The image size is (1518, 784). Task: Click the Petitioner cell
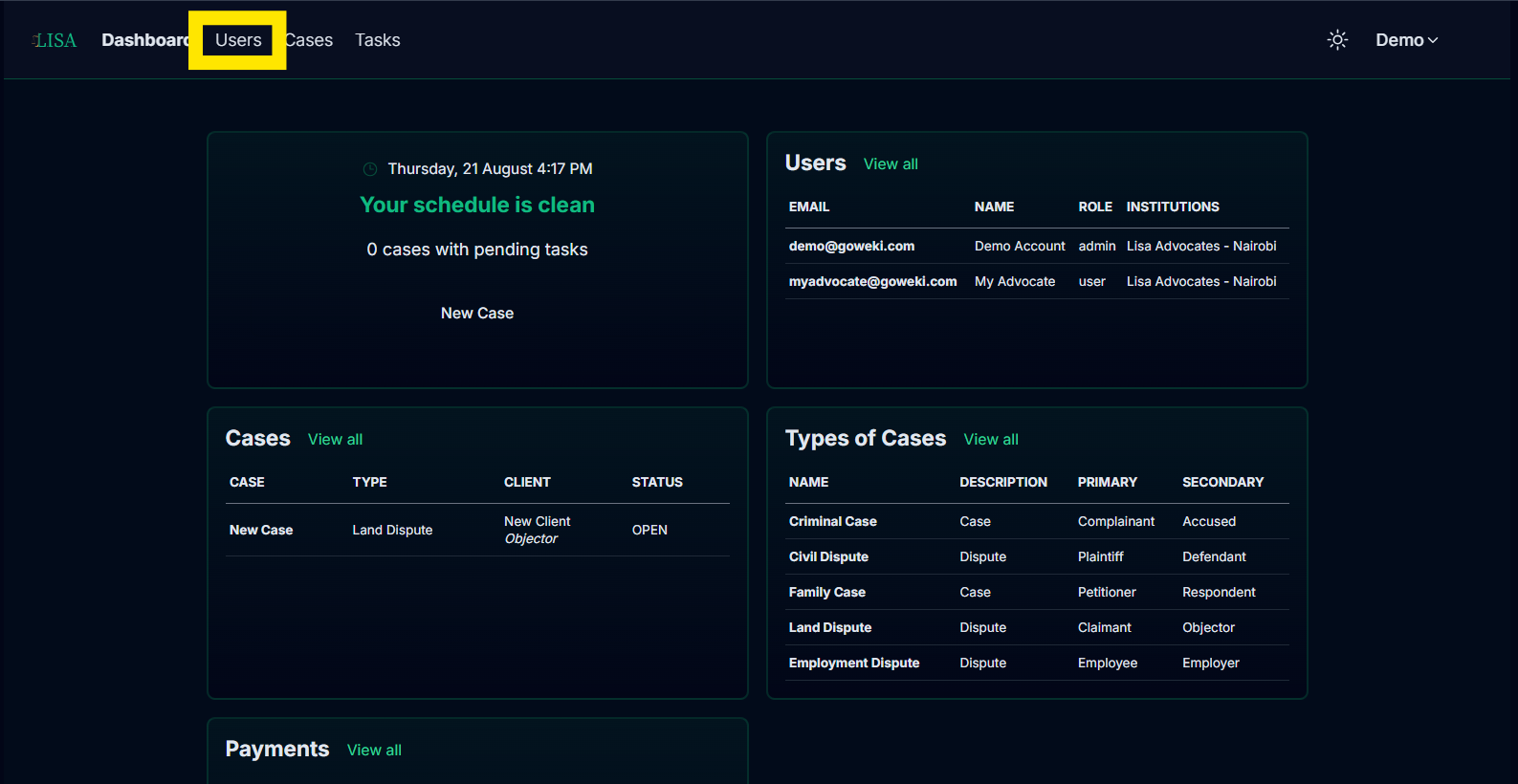[1107, 593]
